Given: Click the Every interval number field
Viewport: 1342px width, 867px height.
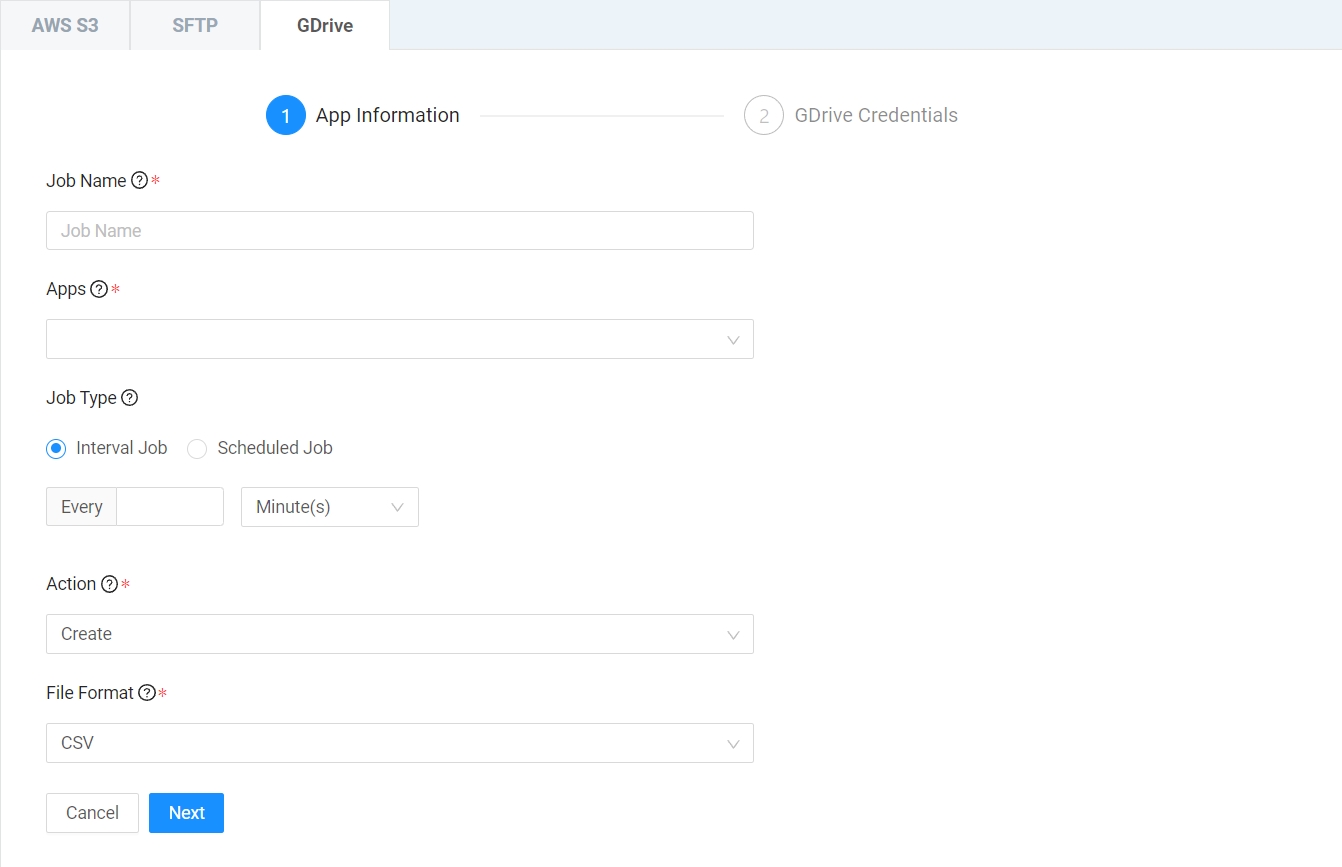Looking at the screenshot, I should click(169, 507).
